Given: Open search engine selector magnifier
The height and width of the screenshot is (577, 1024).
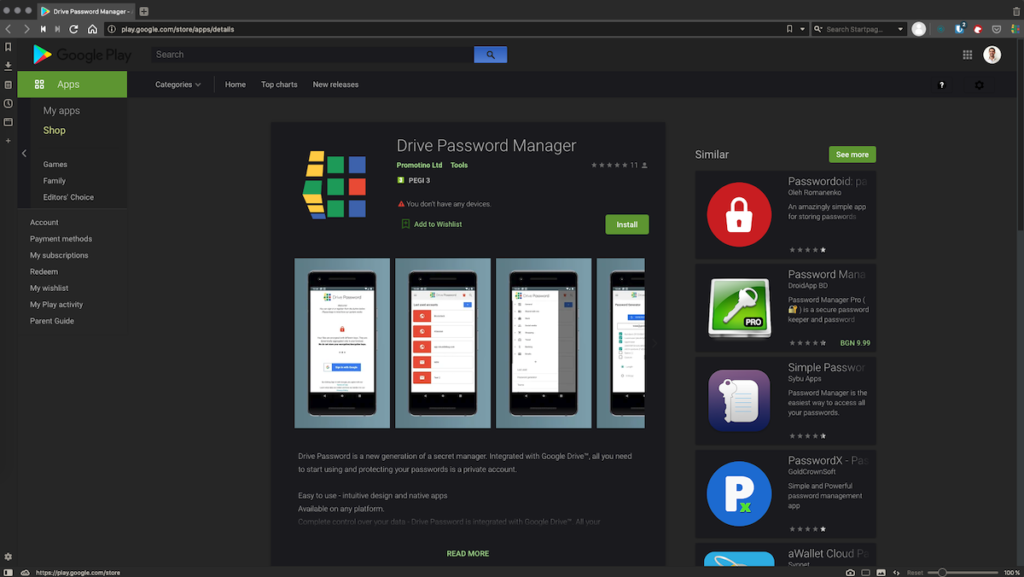Looking at the screenshot, I should click(818, 29).
